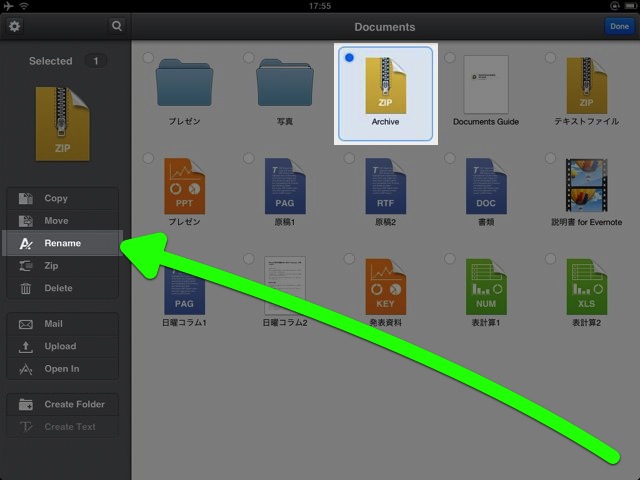640x480 pixels.
Task: Click the Rename pencil-A icon
Action: coord(25,243)
